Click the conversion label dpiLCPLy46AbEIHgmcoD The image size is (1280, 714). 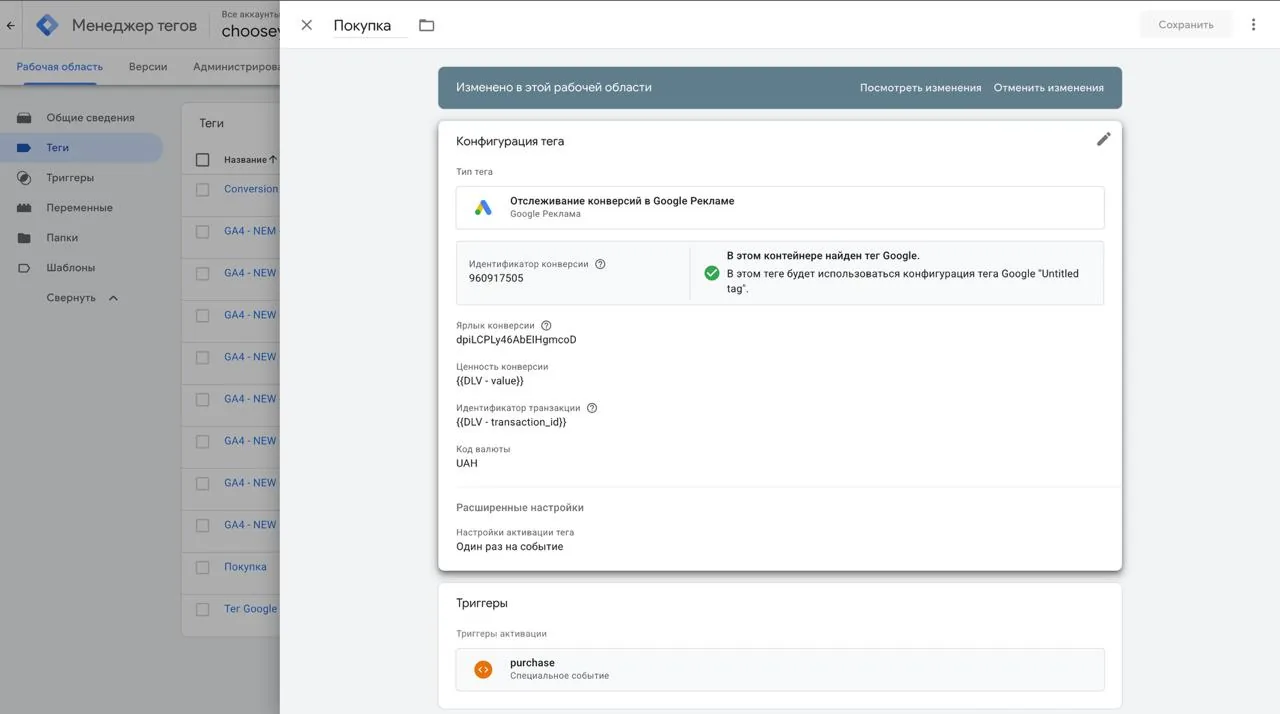click(516, 340)
